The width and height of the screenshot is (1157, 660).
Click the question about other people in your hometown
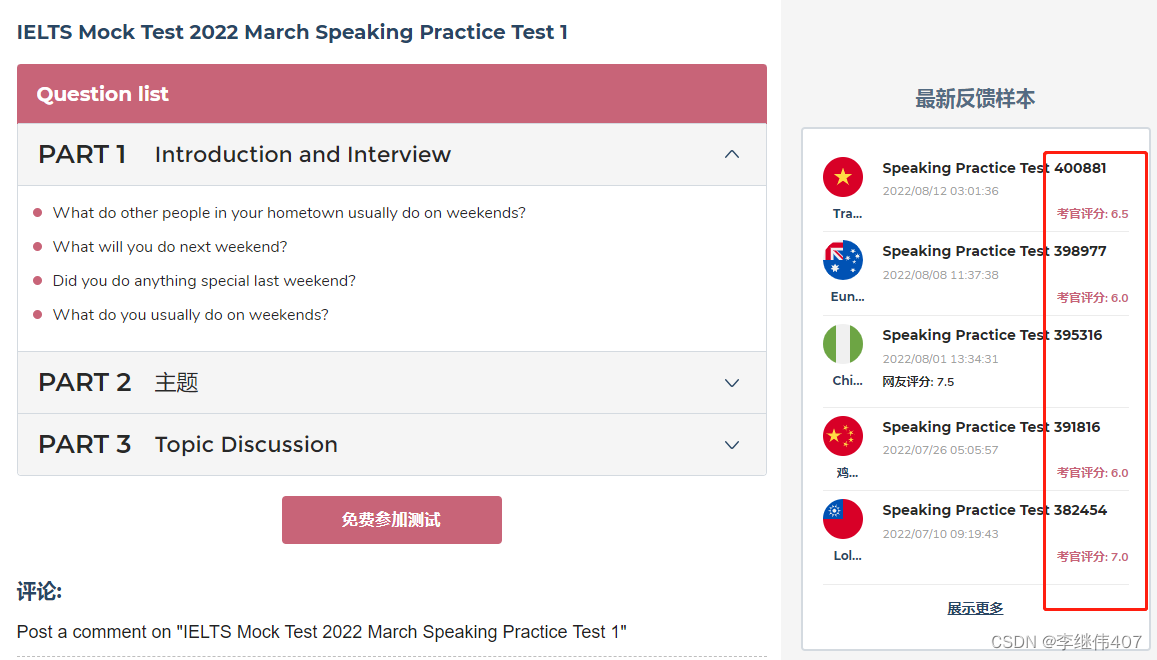[289, 213]
